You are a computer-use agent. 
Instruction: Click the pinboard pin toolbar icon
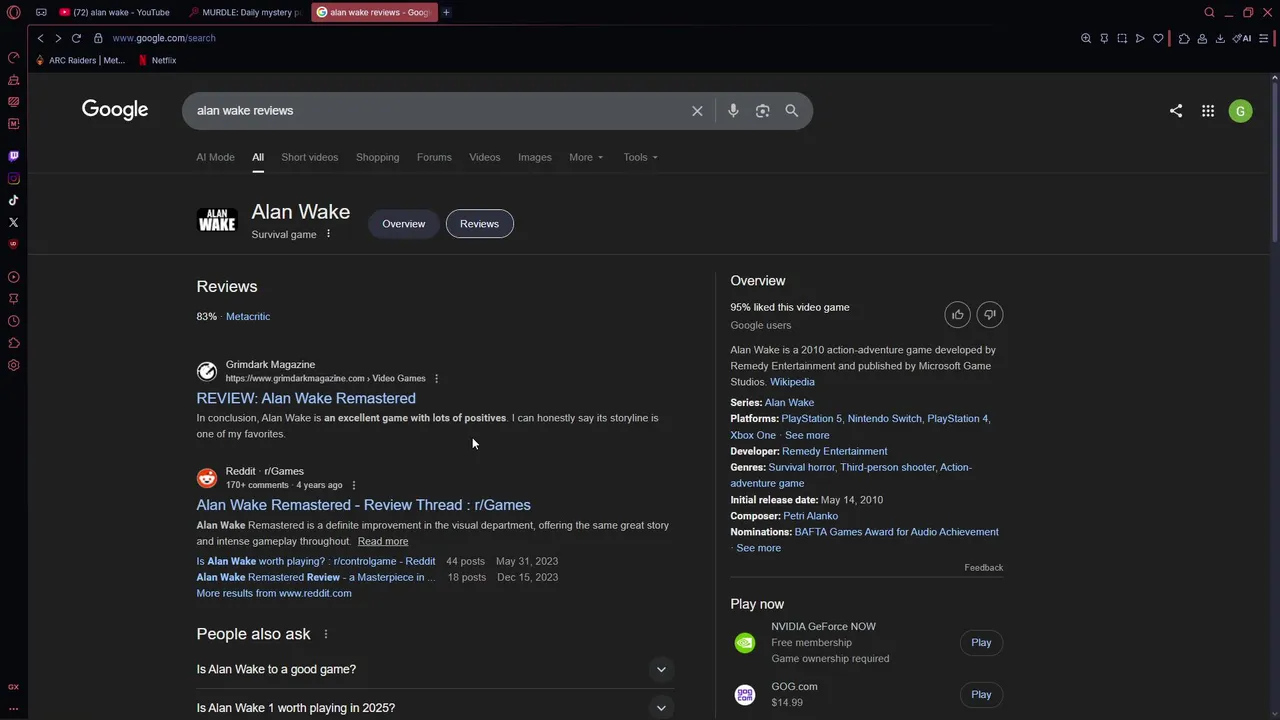coord(1104,38)
